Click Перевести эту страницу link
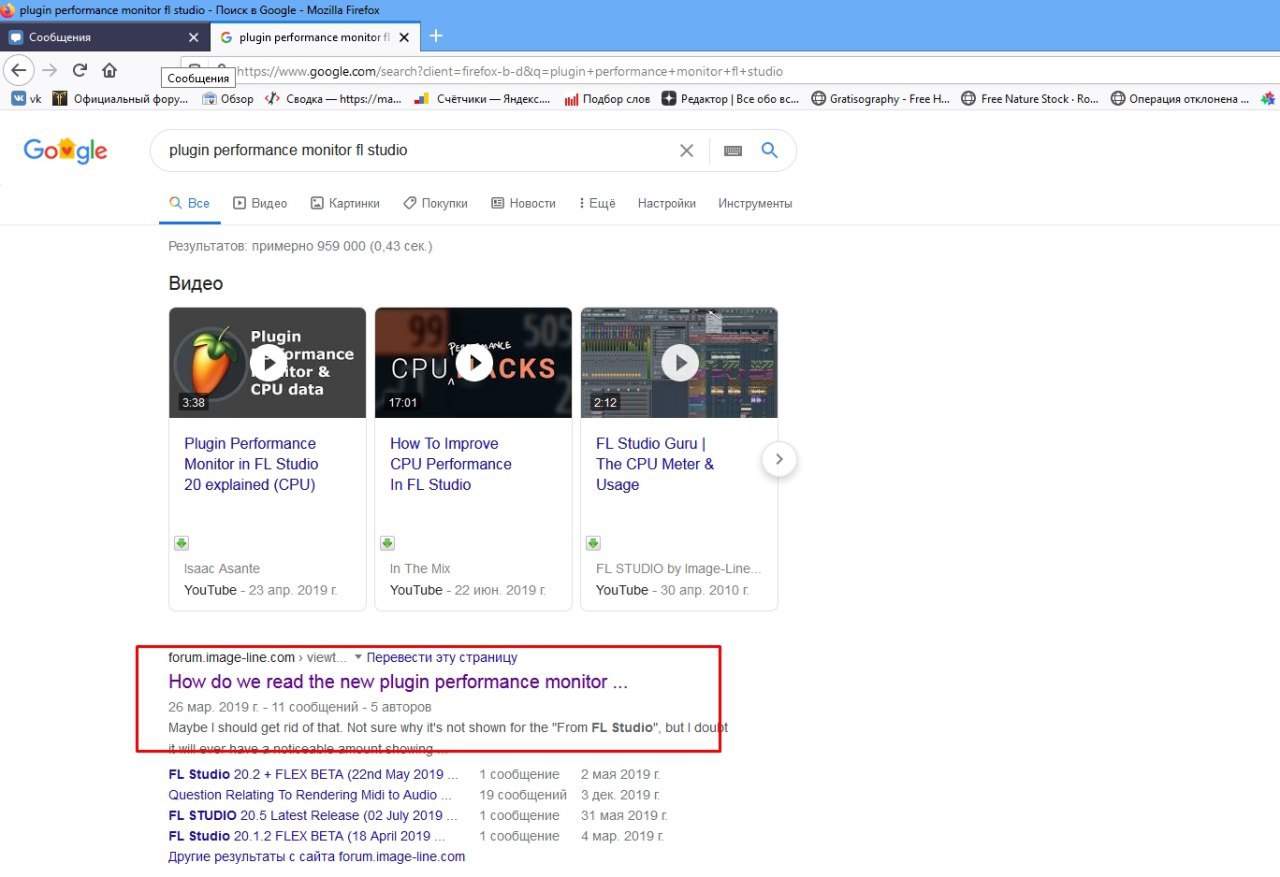Viewport: 1280px width, 877px height. coord(442,657)
